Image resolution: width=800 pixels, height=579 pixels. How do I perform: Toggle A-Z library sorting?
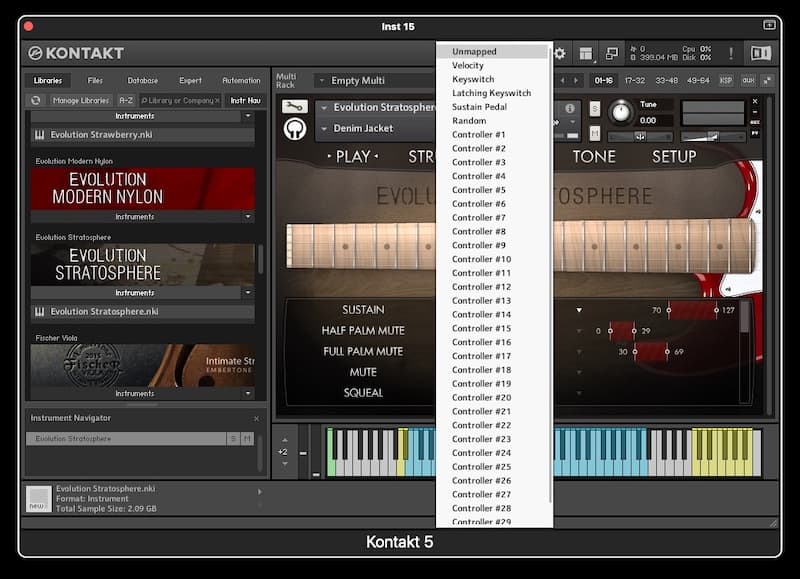click(126, 100)
